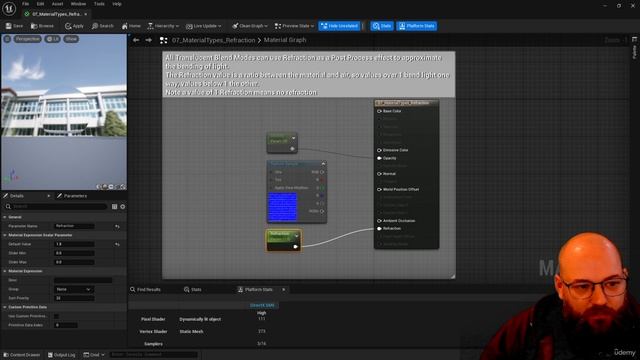Open the Help menu

pyautogui.click(x=117, y=4)
